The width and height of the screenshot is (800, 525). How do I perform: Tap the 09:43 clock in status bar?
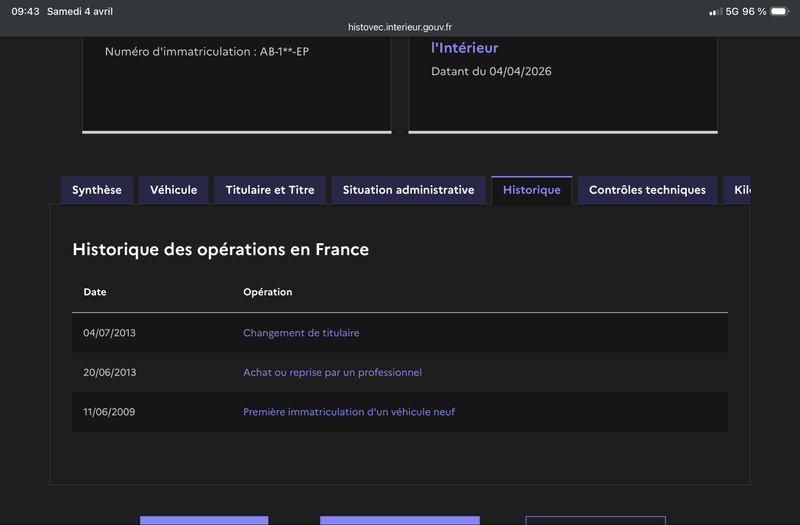(26, 11)
